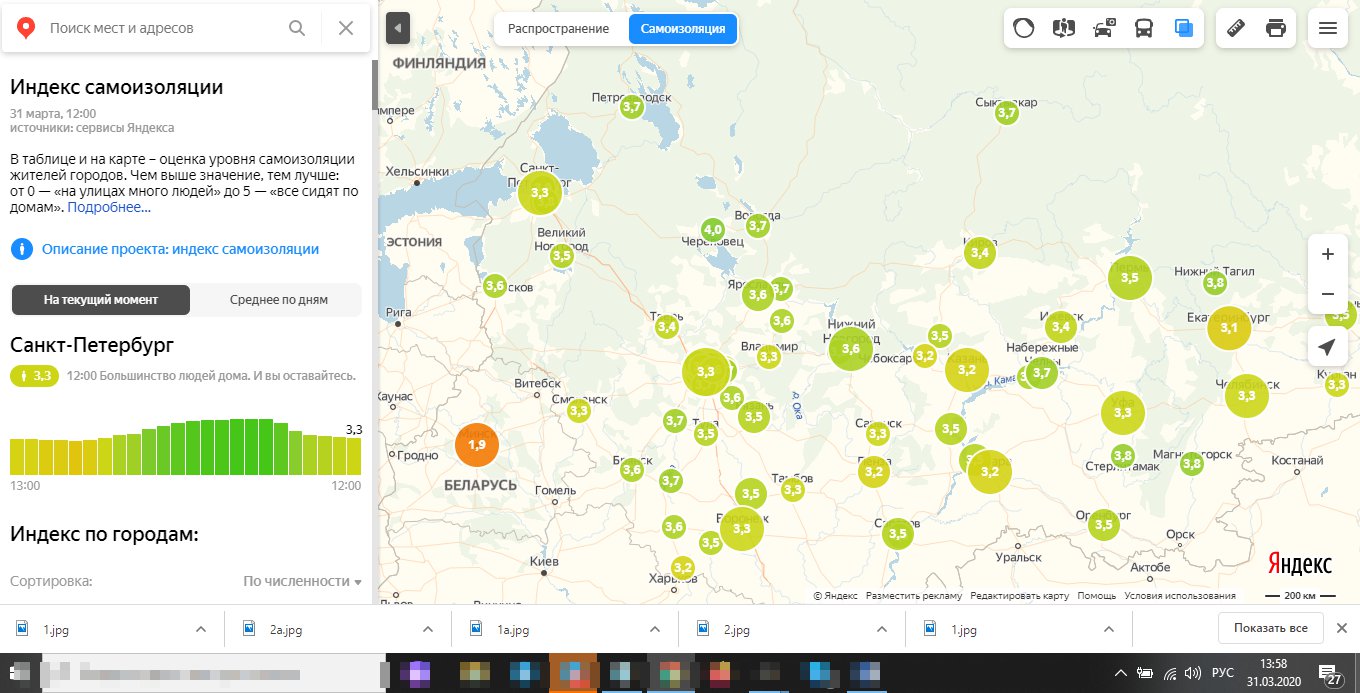The width and height of the screenshot is (1360, 693).
Task: Print the map with printer icon
Action: click(x=1276, y=28)
